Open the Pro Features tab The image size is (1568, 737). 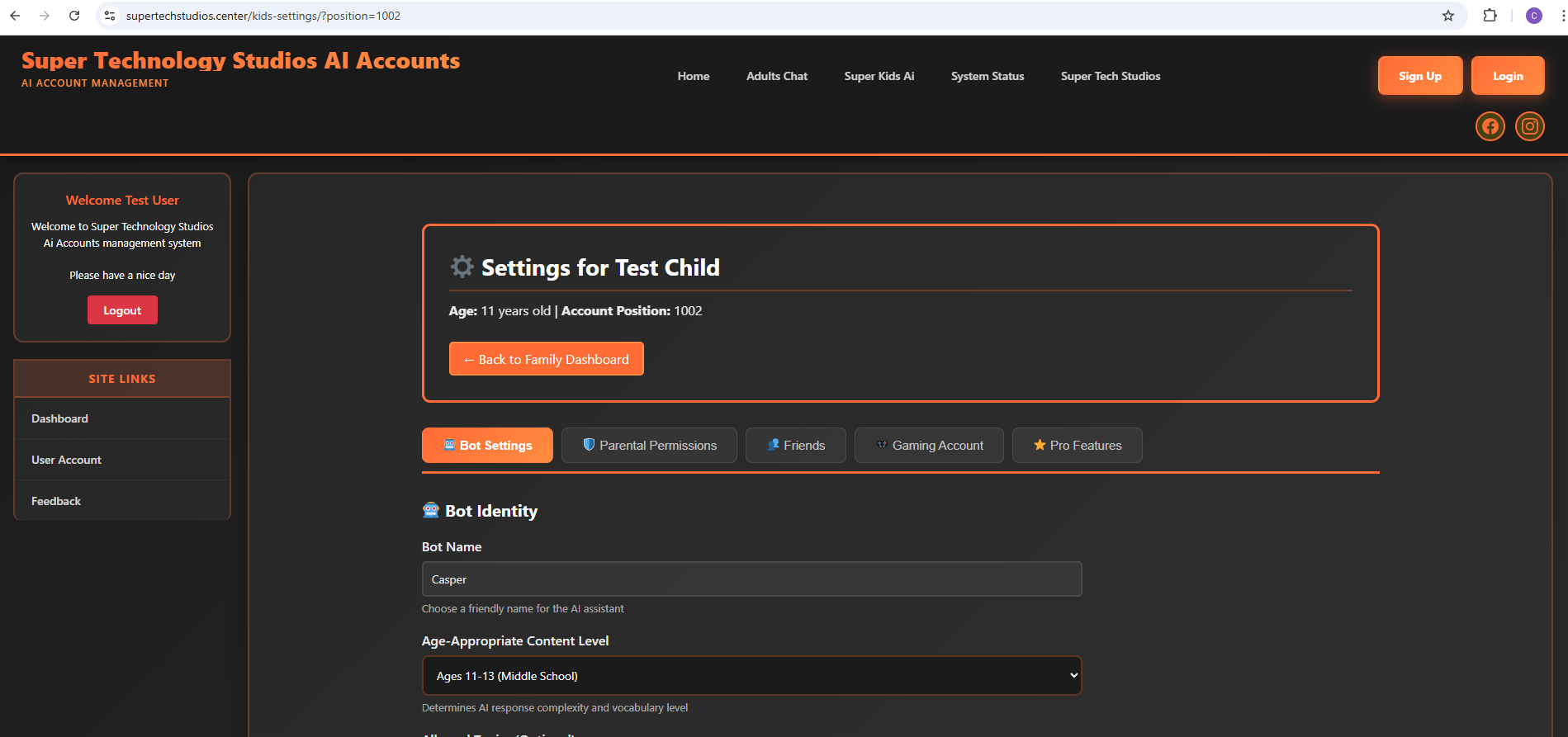1078,446
